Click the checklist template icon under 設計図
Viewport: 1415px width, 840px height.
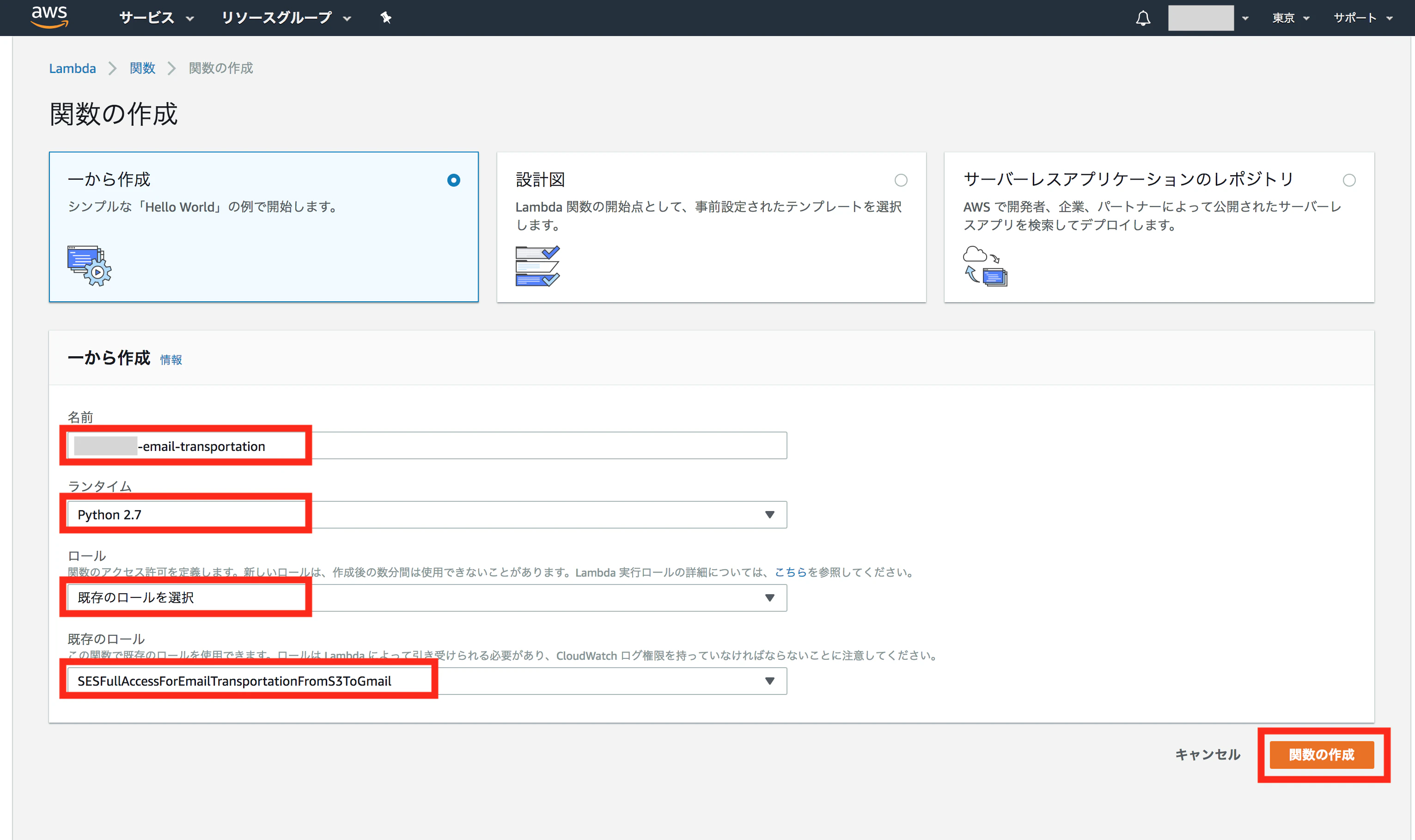[537, 266]
